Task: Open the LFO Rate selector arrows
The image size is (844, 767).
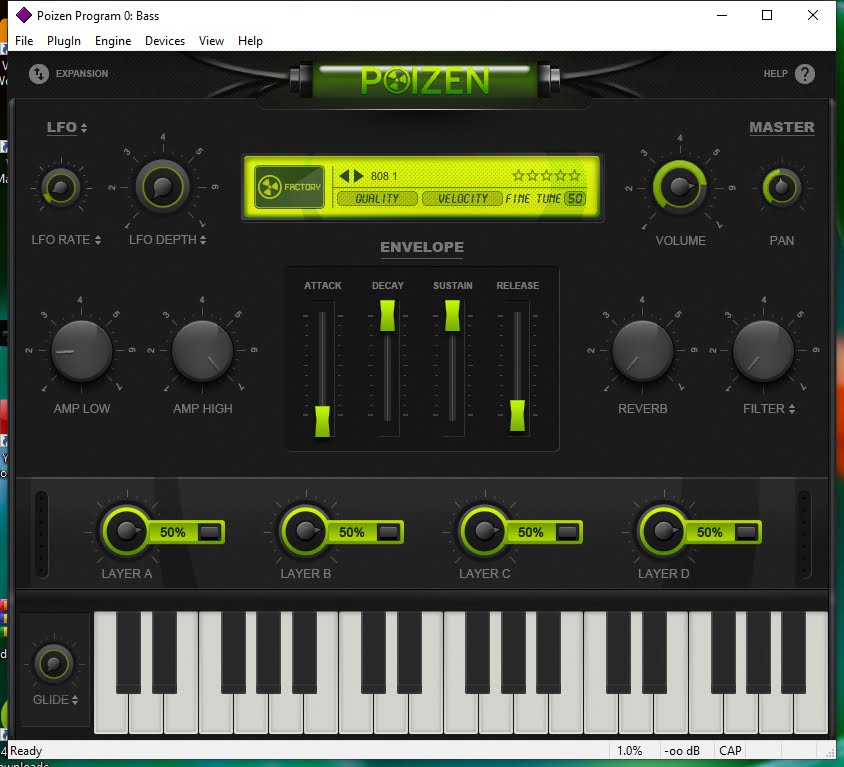Action: coord(98,240)
